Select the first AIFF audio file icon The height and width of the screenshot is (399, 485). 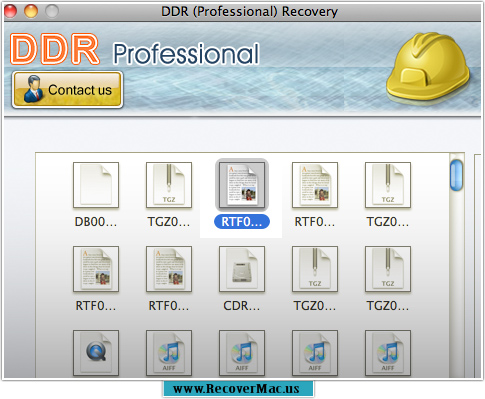(169, 353)
